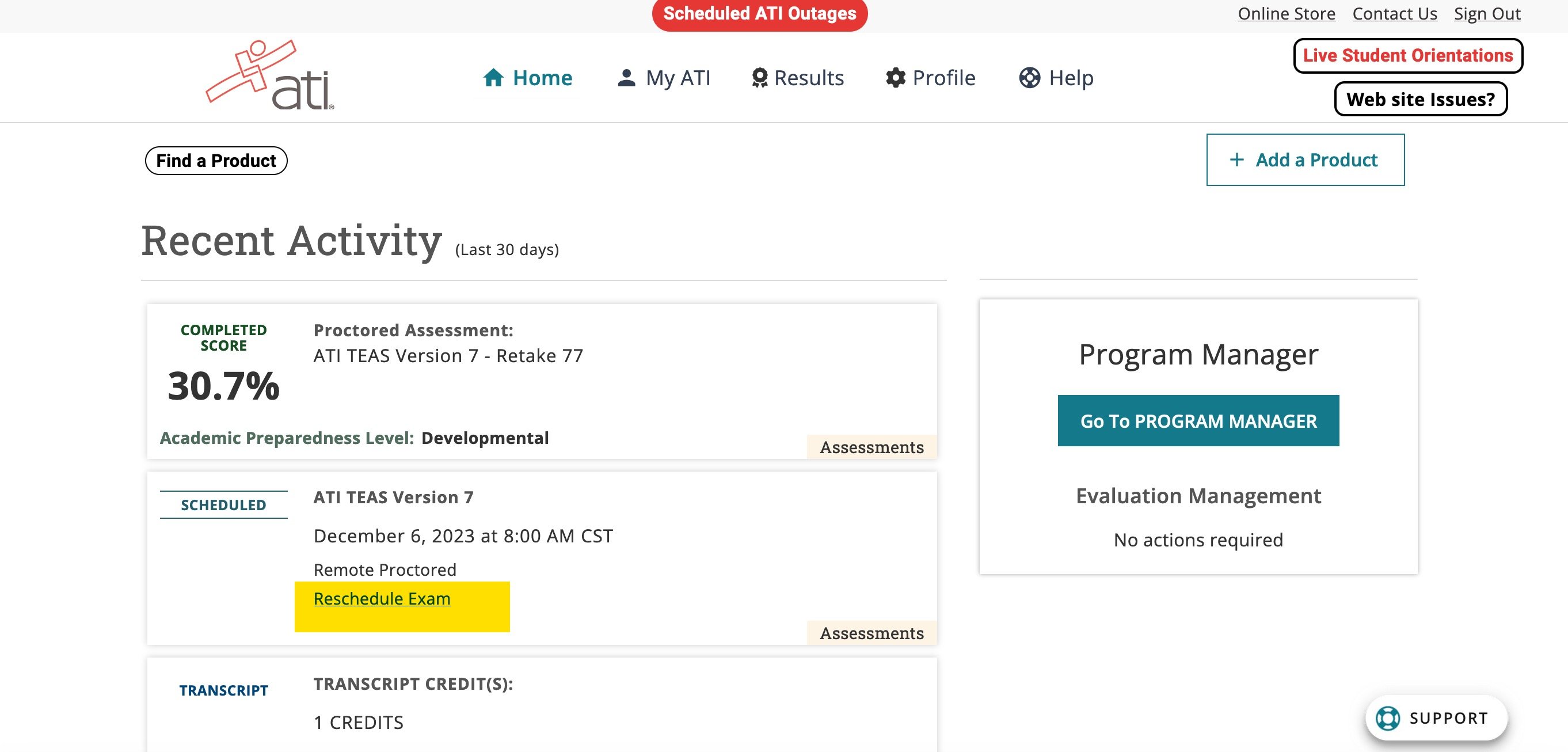Click the bold ATI TEAS Version 7 title
This screenshot has width=1568, height=752.
[x=393, y=497]
